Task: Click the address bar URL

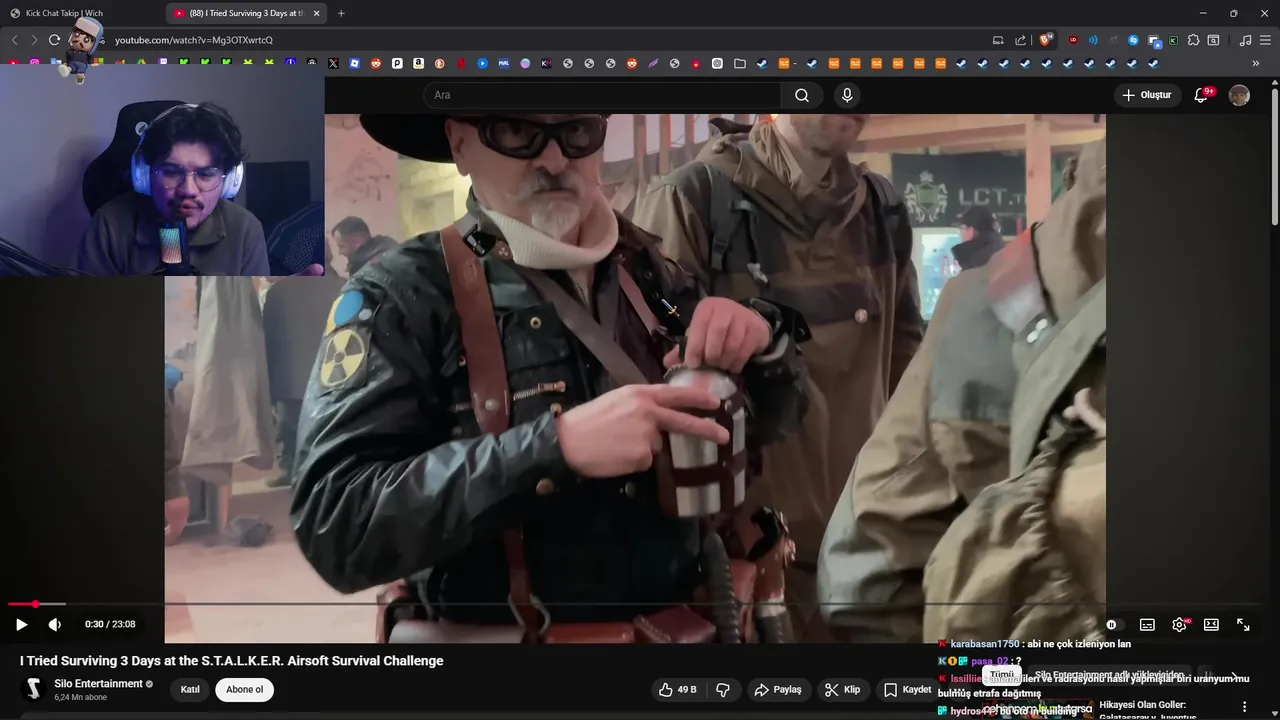Action: point(194,40)
